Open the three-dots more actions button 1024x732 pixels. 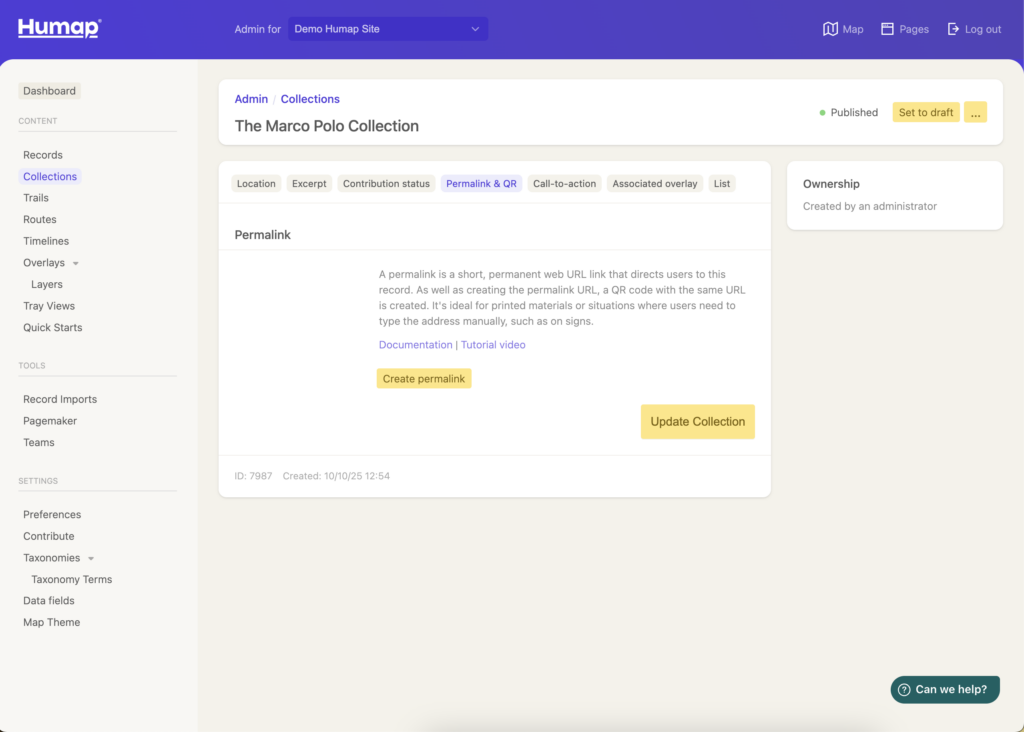pos(975,113)
